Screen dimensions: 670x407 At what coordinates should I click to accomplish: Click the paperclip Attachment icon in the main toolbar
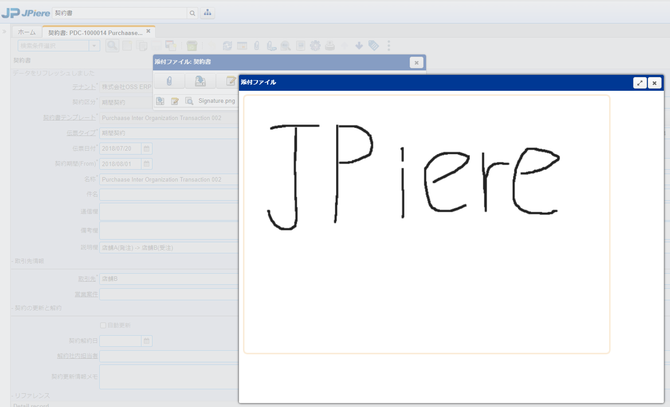pyautogui.click(x=256, y=46)
